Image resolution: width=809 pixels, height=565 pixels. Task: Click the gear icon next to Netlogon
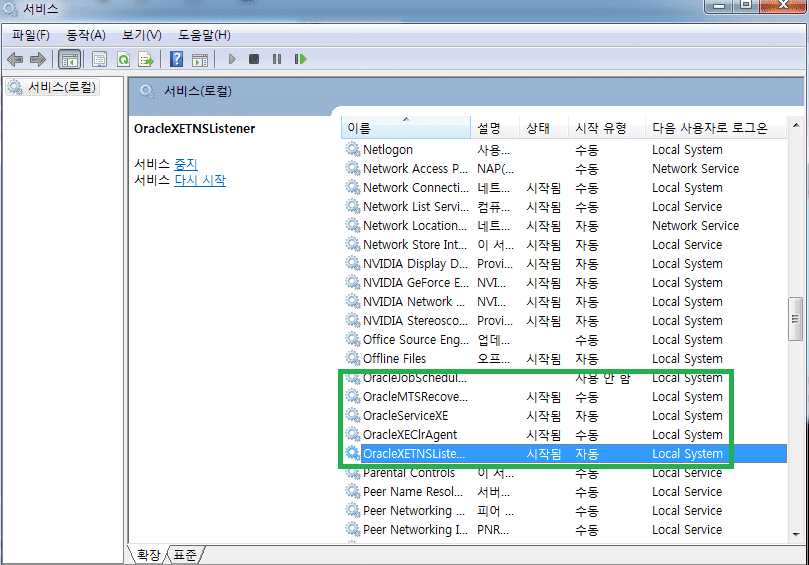pos(352,150)
